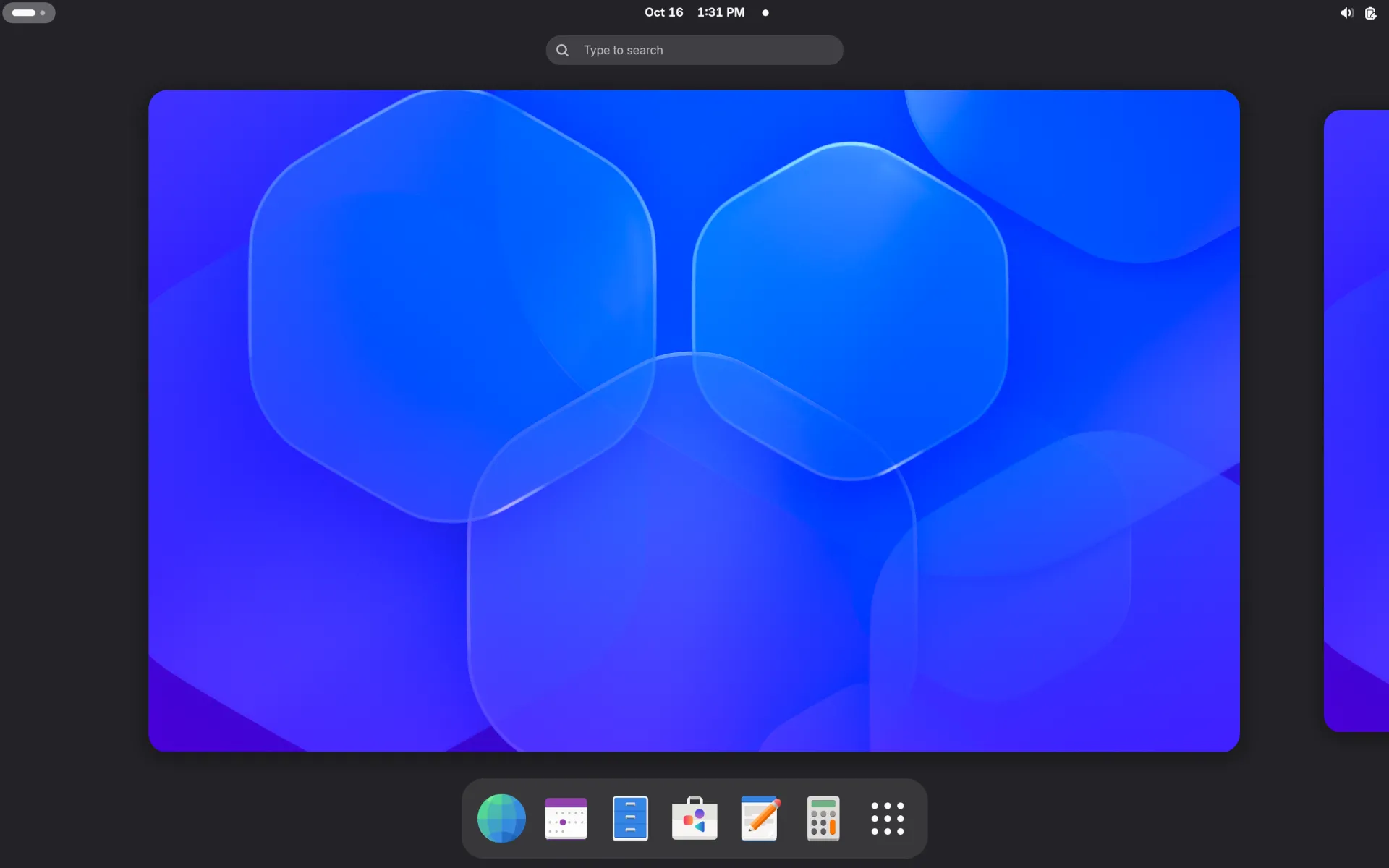Viewport: 1389px width, 868px height.
Task: Launch the Text Editor dock icon
Action: coord(760,818)
